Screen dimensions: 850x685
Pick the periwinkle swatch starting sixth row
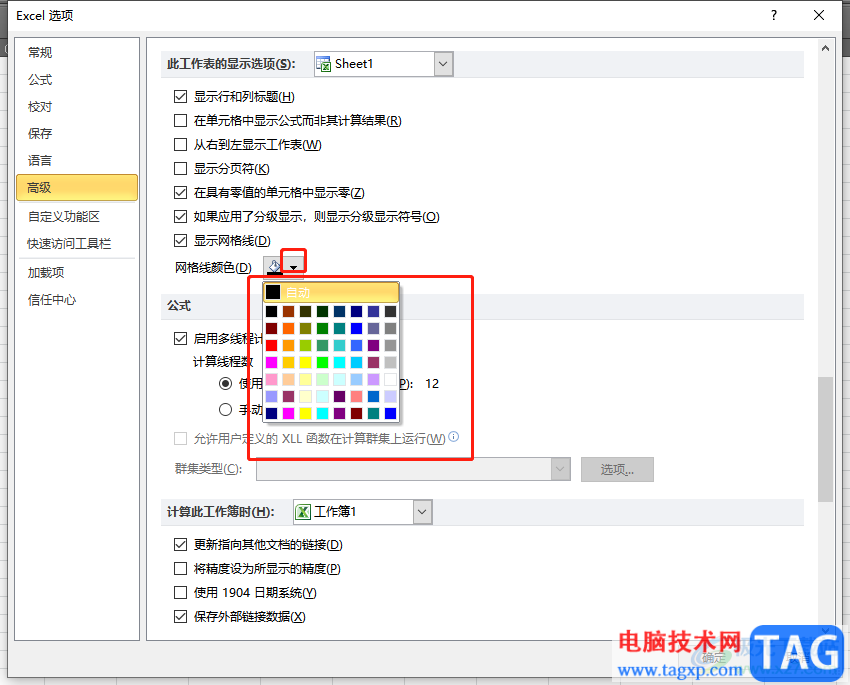click(272, 396)
